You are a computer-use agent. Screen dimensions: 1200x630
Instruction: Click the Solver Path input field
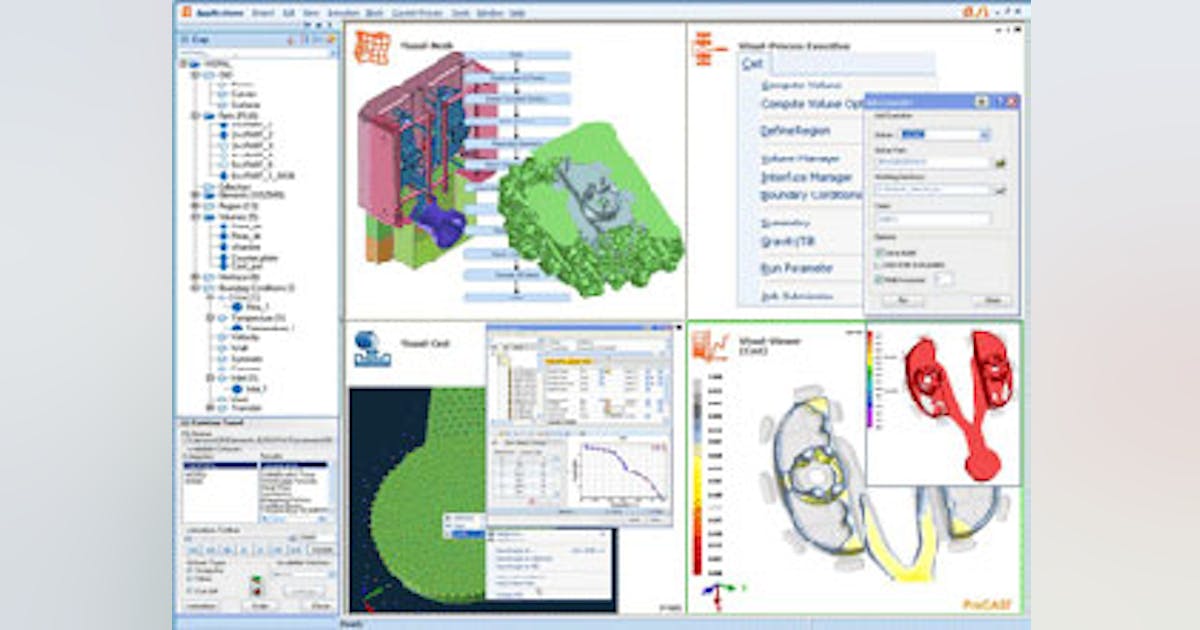click(933, 161)
